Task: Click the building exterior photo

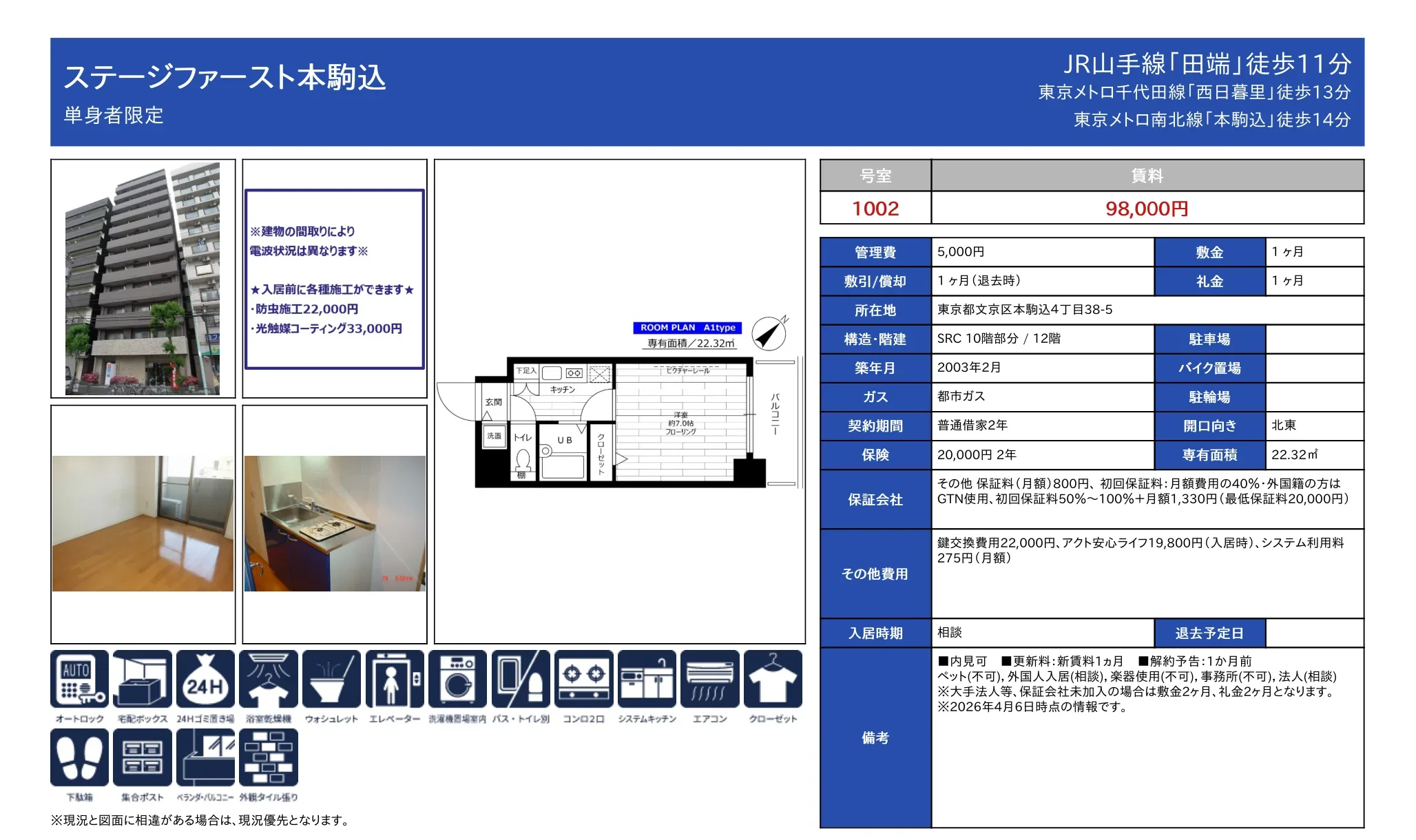Action: pyautogui.click(x=143, y=279)
